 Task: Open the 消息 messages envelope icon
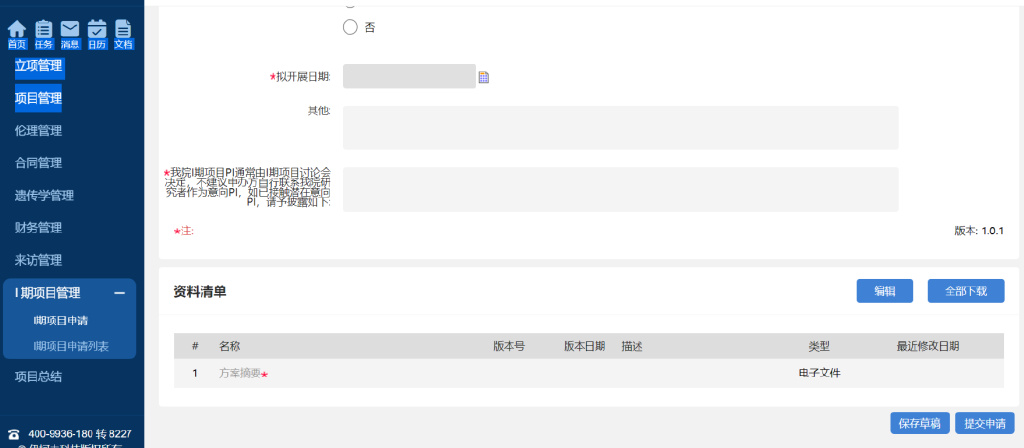[x=70, y=33]
